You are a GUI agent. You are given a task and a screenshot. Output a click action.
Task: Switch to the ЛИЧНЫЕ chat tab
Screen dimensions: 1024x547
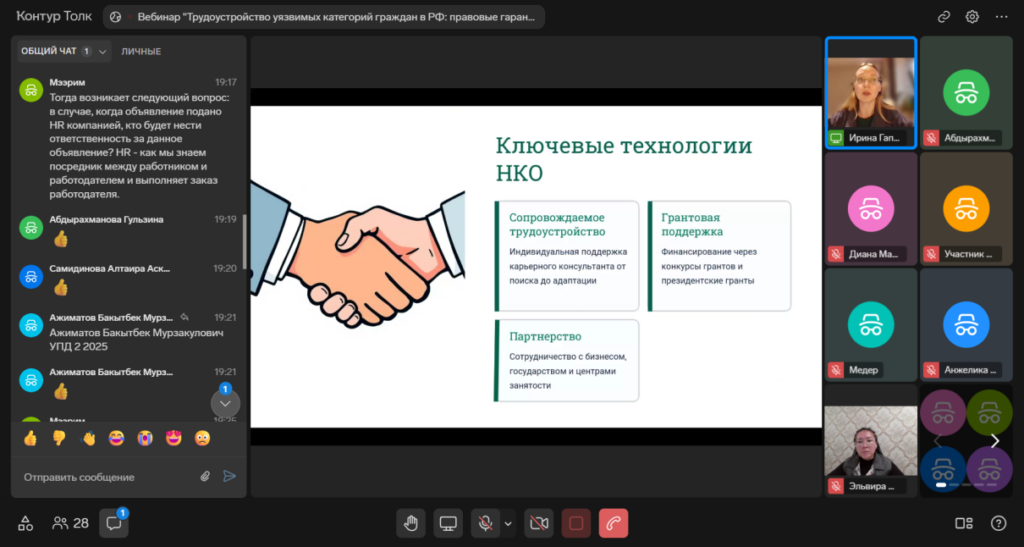(x=141, y=51)
